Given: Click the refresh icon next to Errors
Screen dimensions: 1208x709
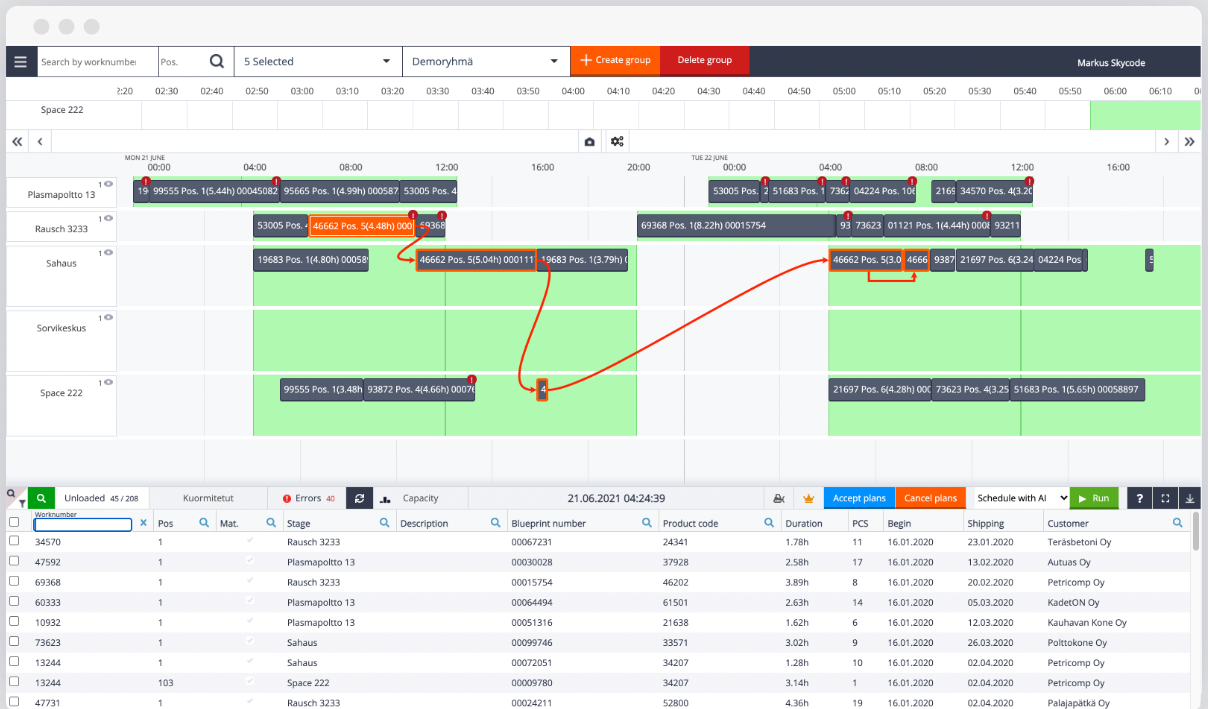Looking at the screenshot, I should tap(359, 498).
